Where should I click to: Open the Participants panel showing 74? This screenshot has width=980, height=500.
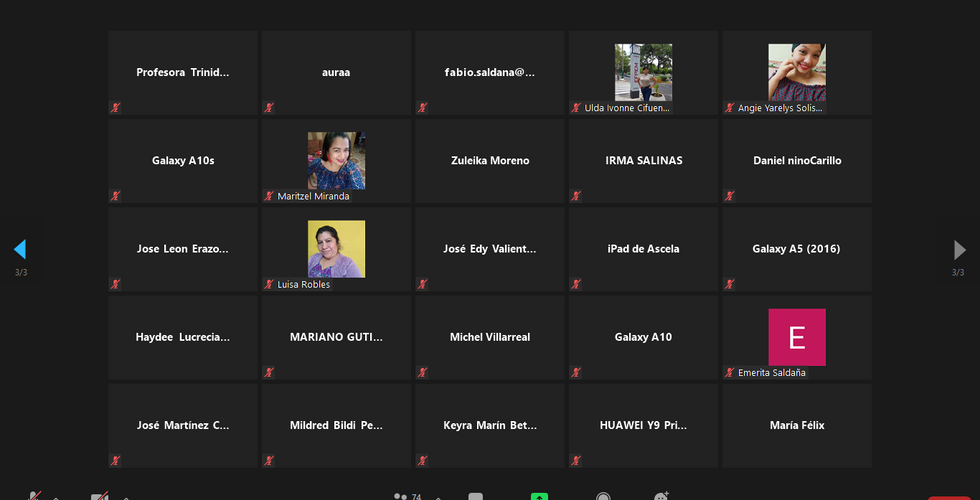pyautogui.click(x=407, y=497)
